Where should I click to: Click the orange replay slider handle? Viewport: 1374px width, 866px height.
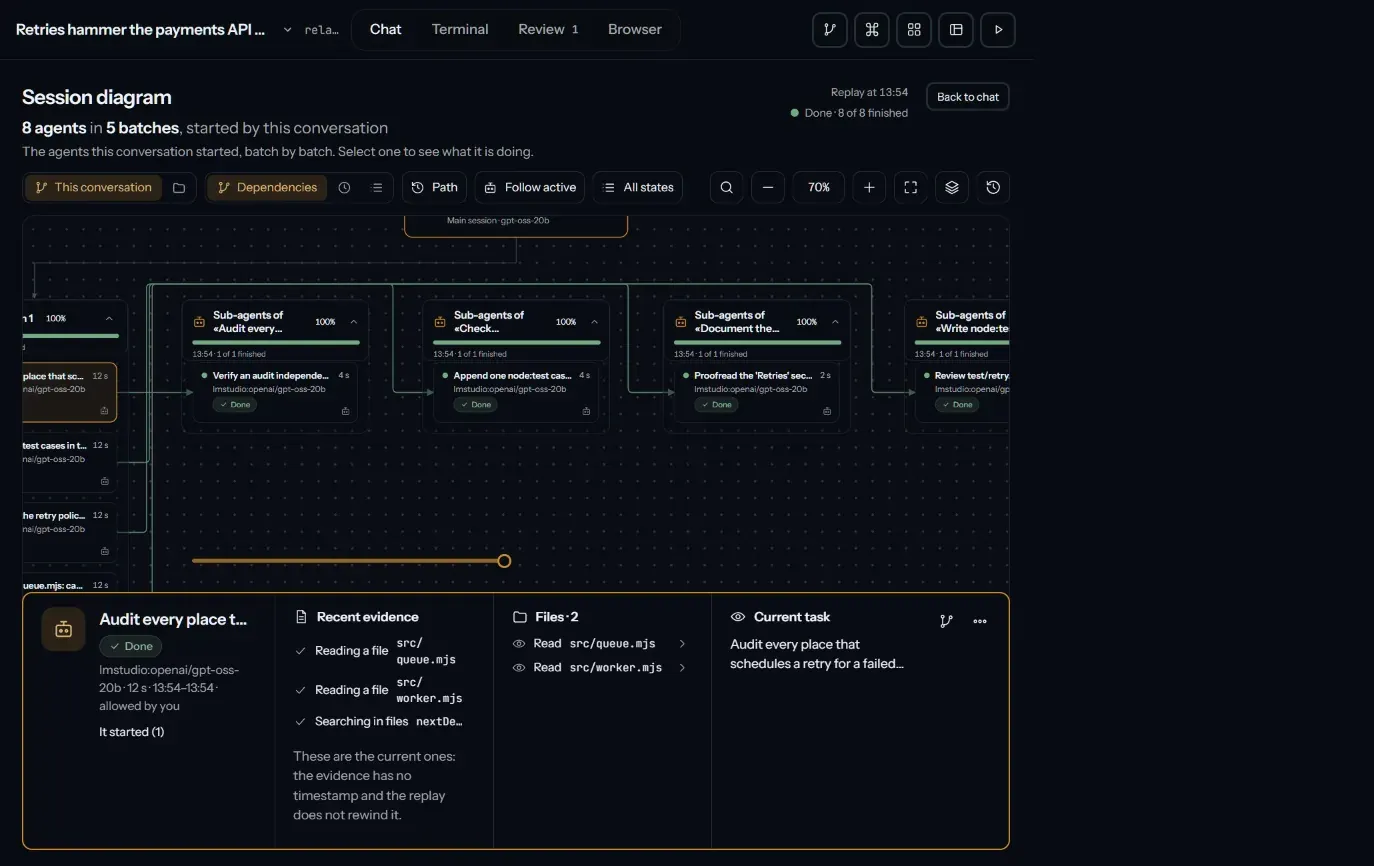(504, 561)
